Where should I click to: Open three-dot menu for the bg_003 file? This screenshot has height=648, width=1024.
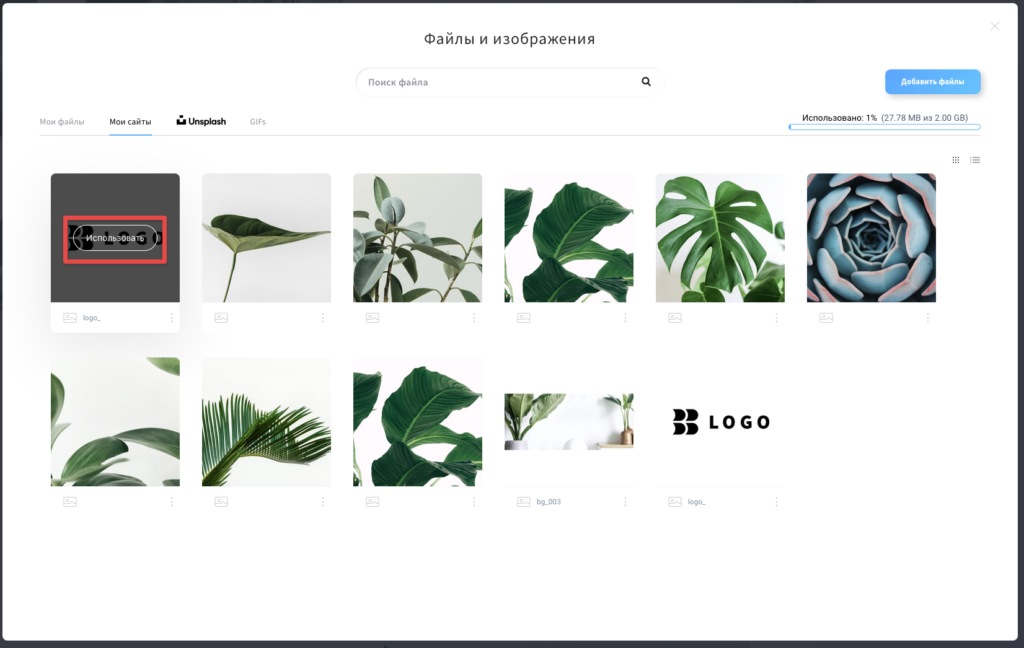click(625, 502)
